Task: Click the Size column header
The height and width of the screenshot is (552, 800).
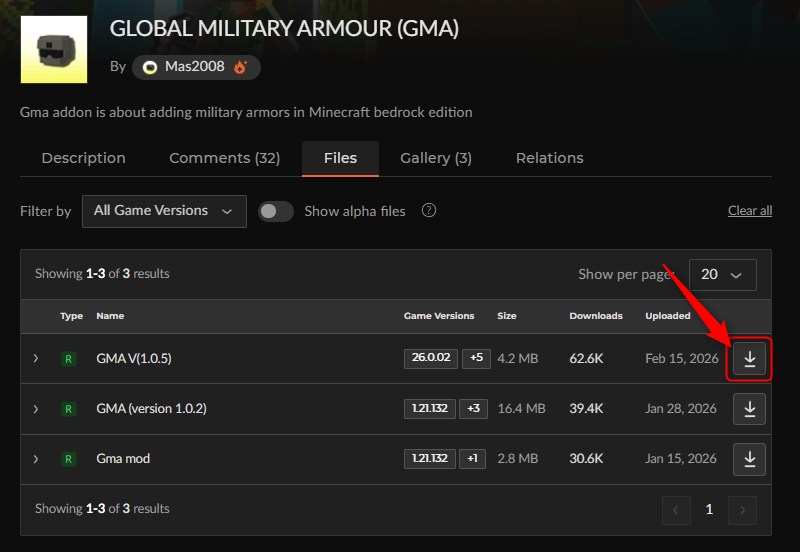Action: [507, 316]
